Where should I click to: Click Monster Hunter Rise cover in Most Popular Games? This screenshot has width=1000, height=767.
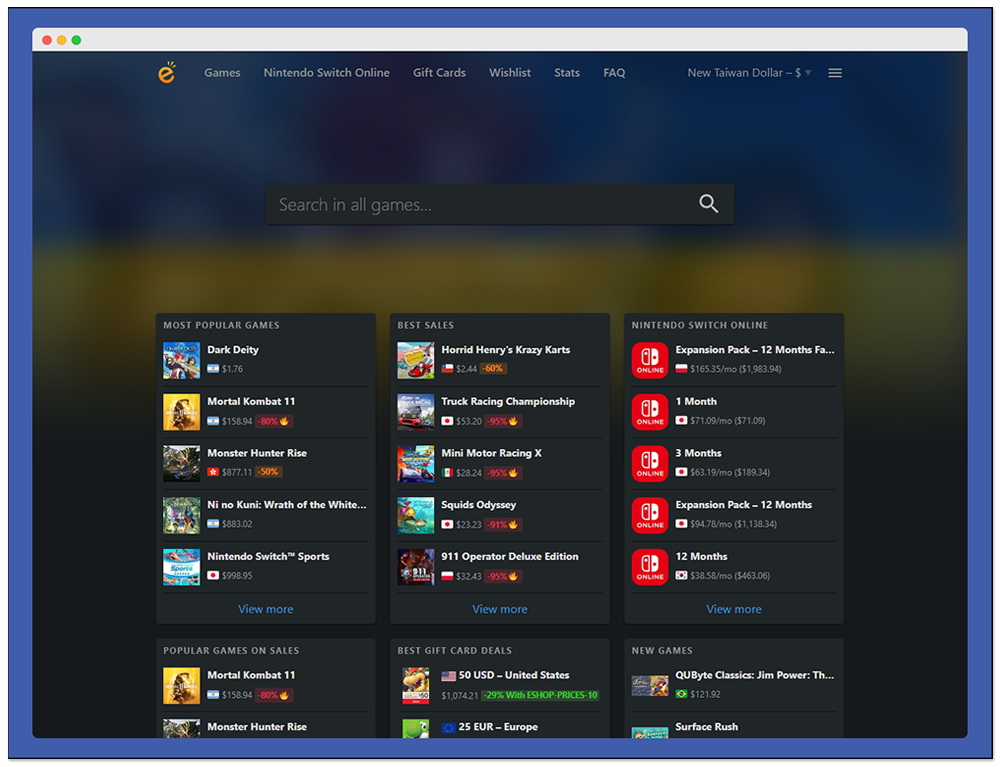click(x=181, y=464)
